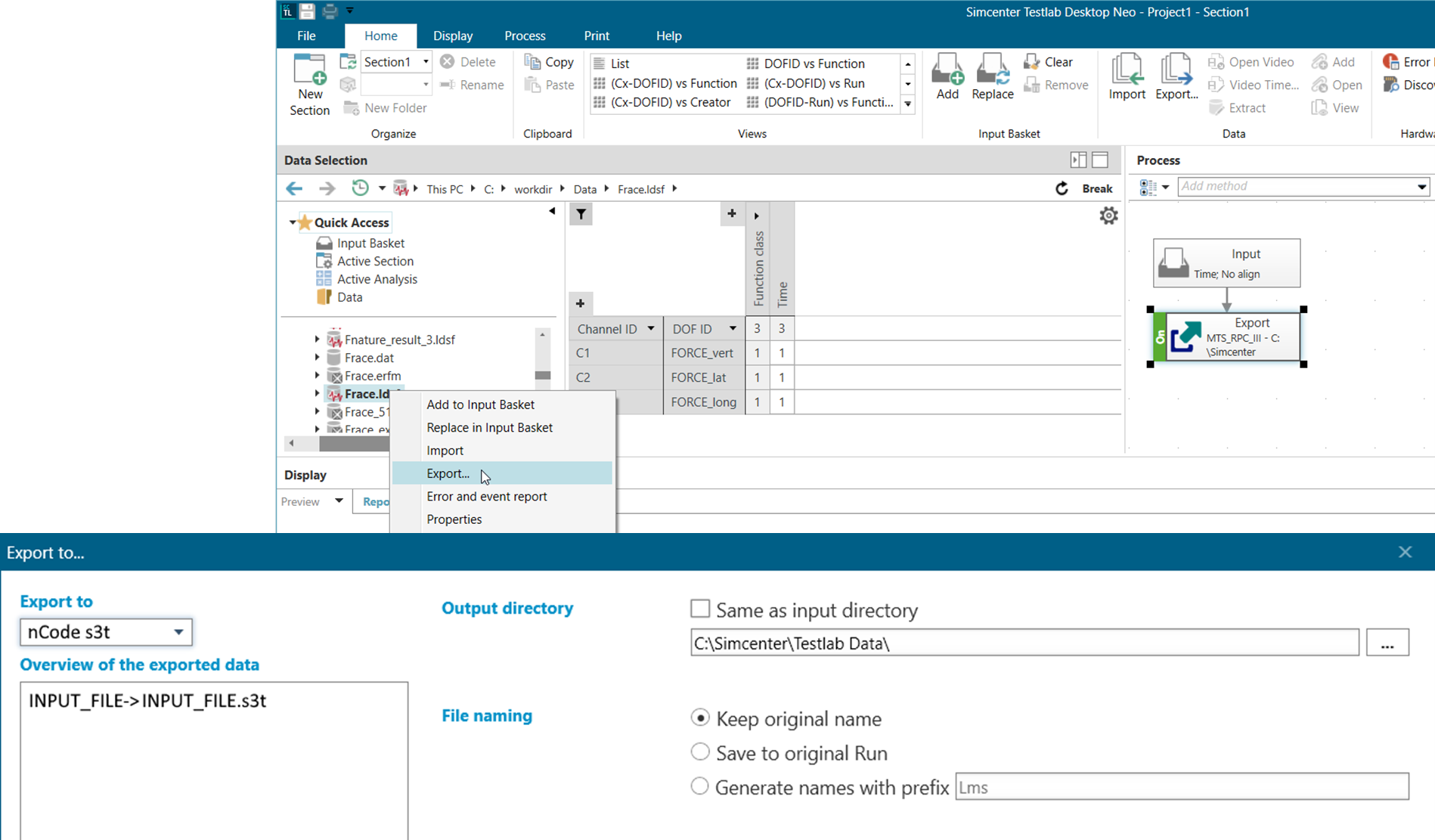Click the back navigation arrow
Image resolution: width=1435 pixels, height=840 pixels.
[x=294, y=189]
